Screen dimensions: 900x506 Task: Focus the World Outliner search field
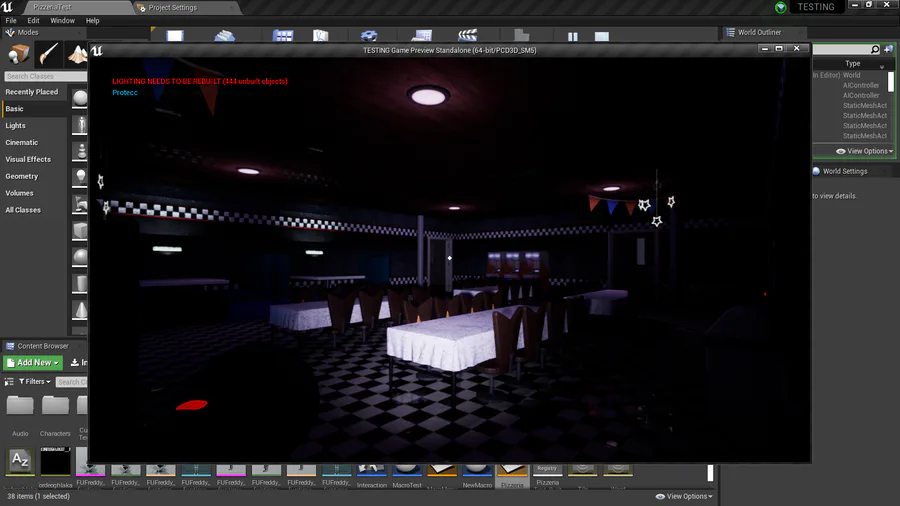(x=847, y=50)
